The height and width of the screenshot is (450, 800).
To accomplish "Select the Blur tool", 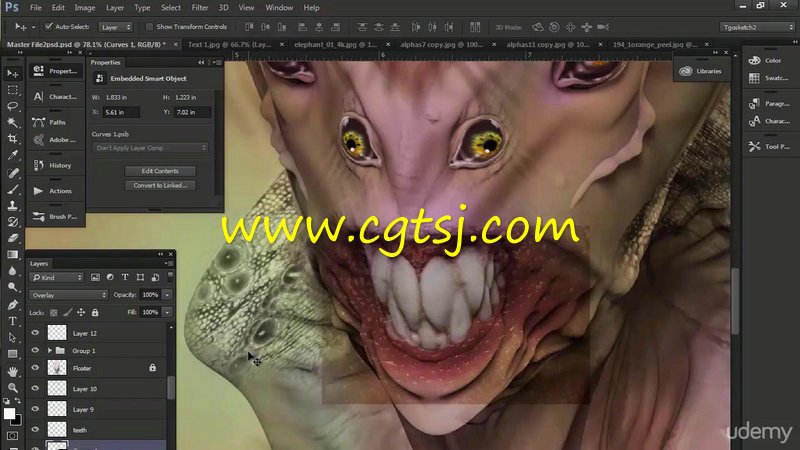I will [x=13, y=271].
